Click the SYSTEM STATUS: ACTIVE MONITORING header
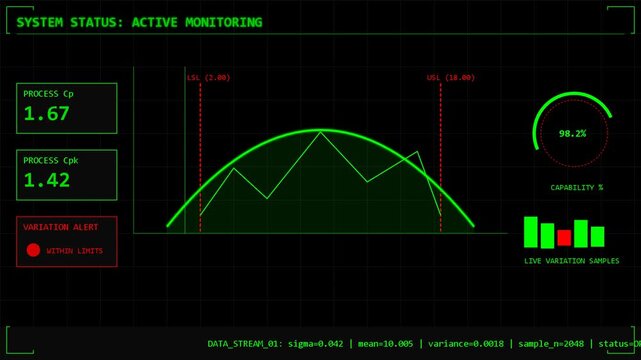 click(139, 22)
